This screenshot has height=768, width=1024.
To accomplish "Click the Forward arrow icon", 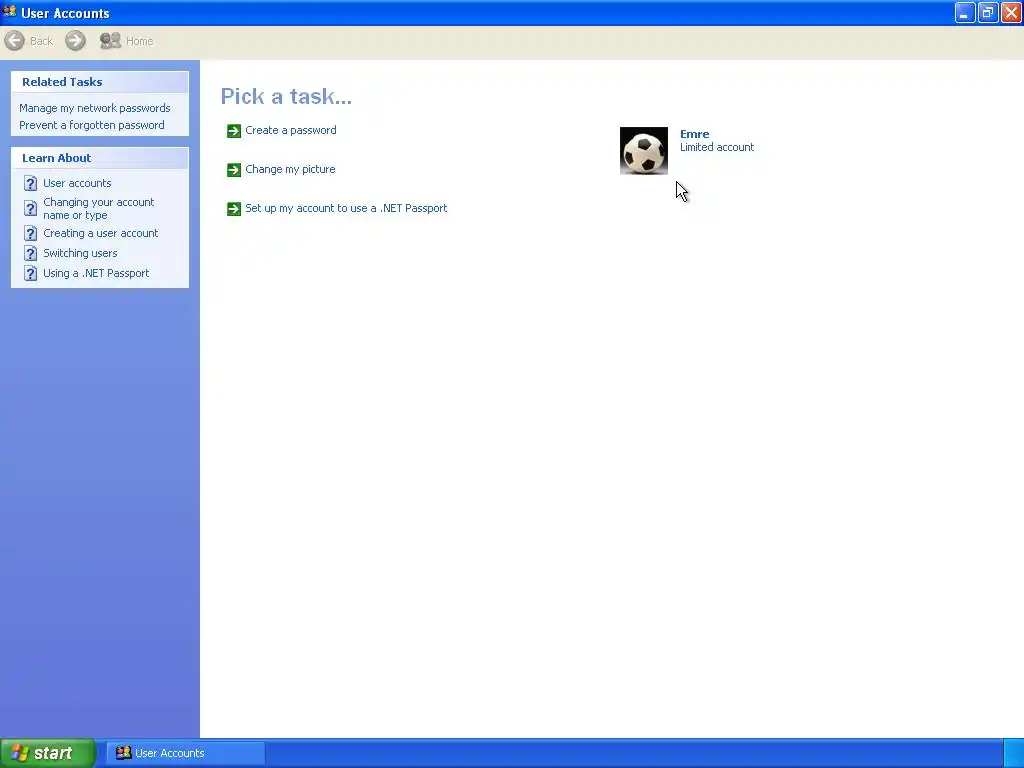I will point(75,40).
